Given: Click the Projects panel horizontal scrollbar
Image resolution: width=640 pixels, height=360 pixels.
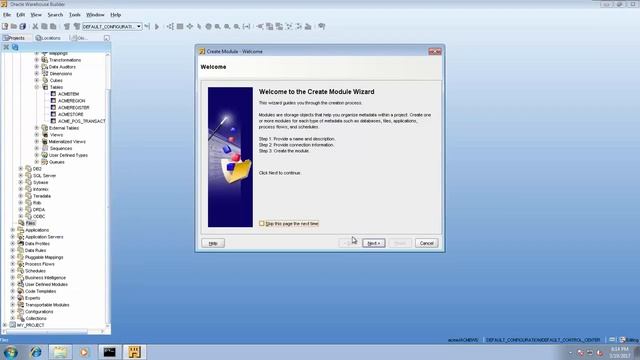Looking at the screenshot, I should [53, 331].
